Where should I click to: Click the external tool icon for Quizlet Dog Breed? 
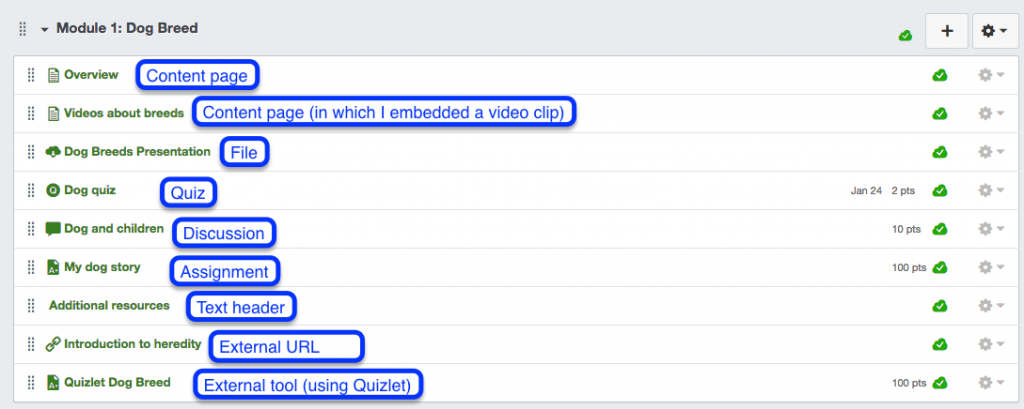coord(54,382)
